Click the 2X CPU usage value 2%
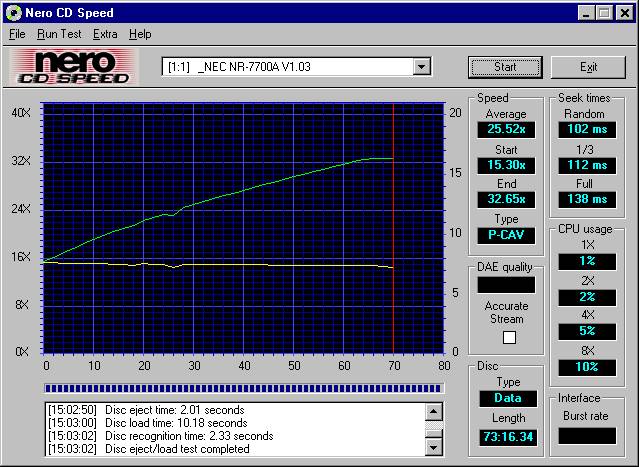 point(587,297)
